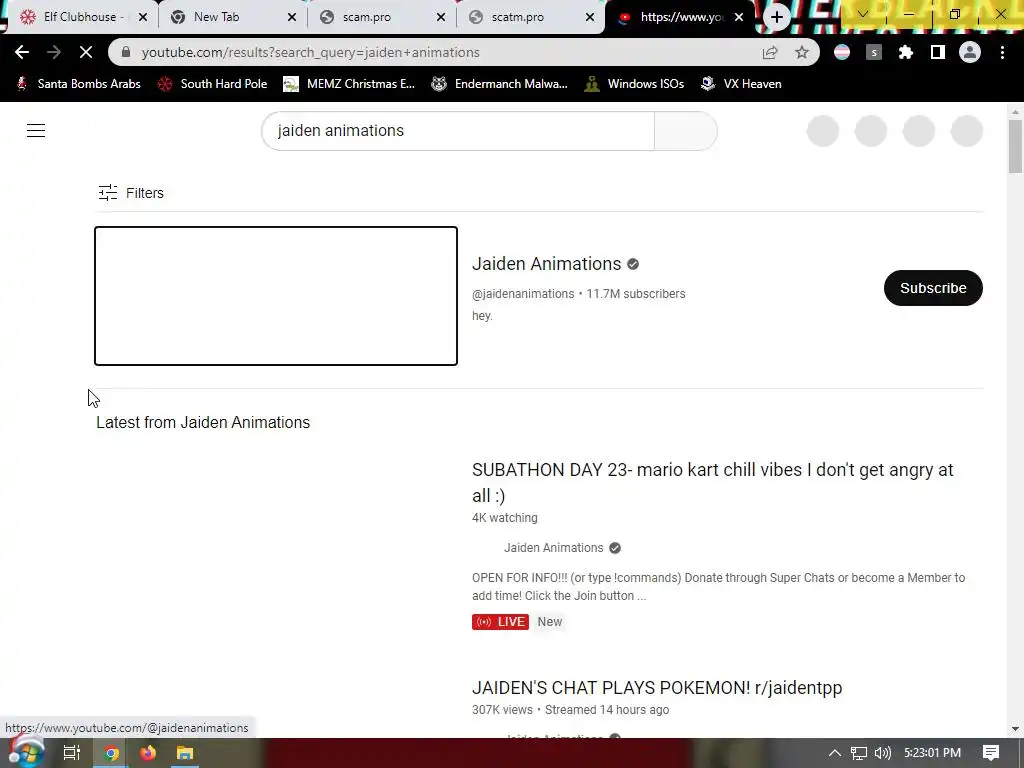Subscribe to Jaiden Animations

(933, 288)
